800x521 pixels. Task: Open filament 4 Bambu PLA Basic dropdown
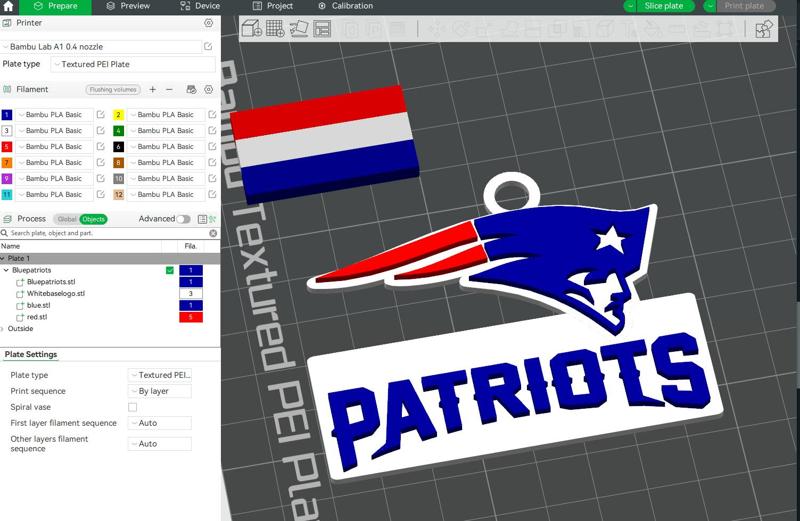point(166,131)
